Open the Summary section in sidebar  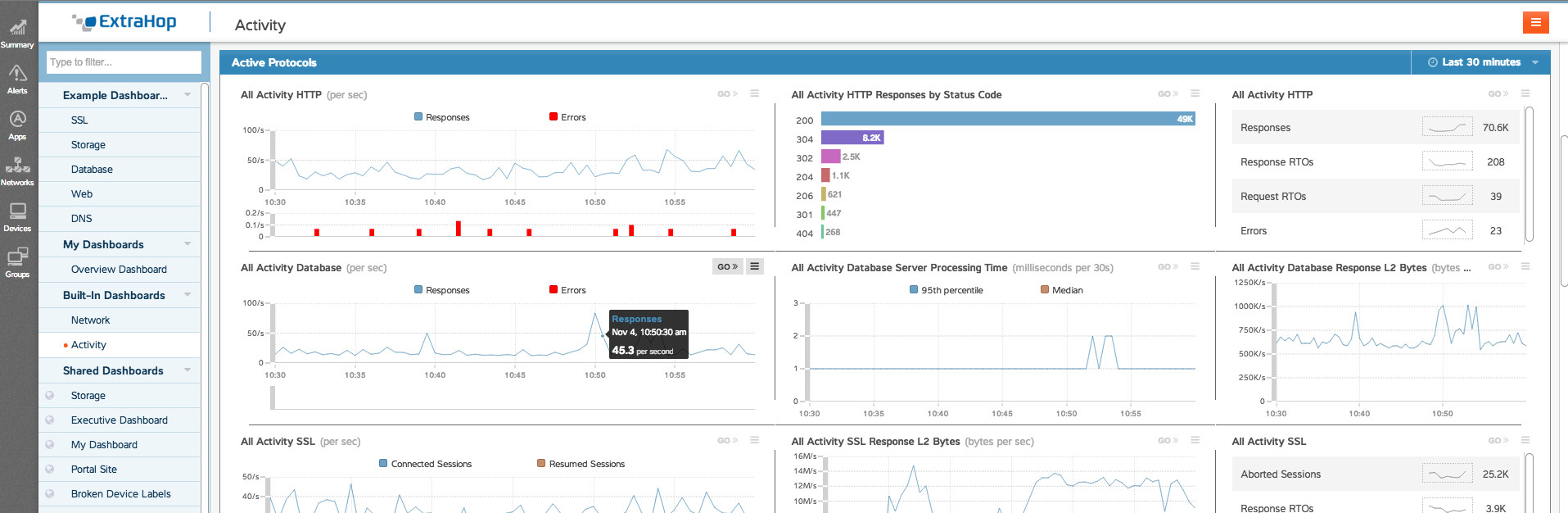point(17,33)
